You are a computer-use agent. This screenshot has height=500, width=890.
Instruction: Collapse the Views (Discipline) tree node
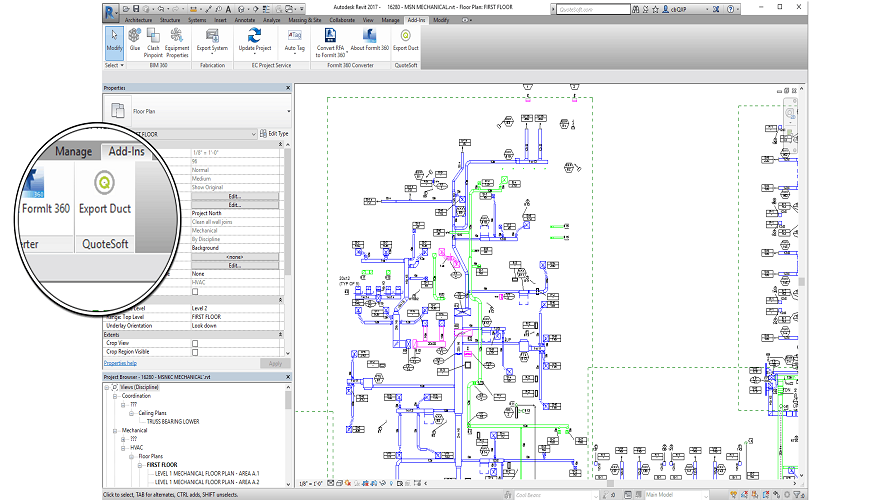(x=108, y=386)
